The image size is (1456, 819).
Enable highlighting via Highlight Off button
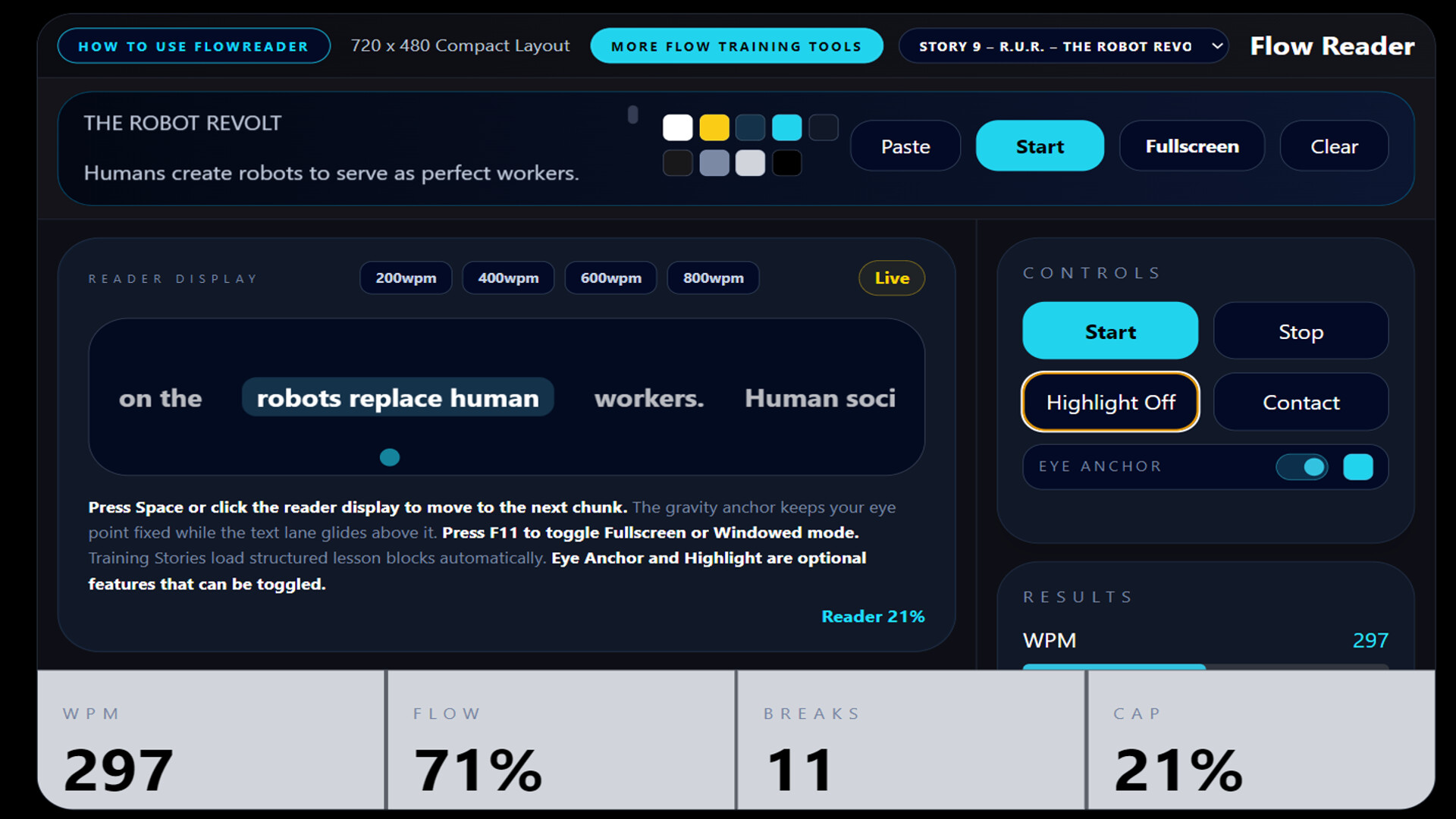tap(1109, 402)
